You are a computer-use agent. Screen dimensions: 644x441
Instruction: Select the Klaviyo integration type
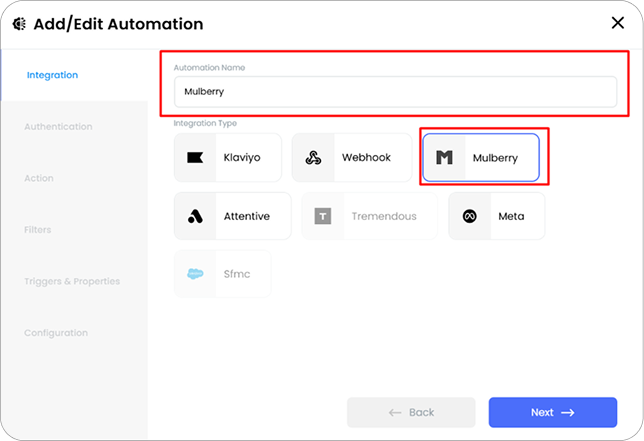point(228,158)
